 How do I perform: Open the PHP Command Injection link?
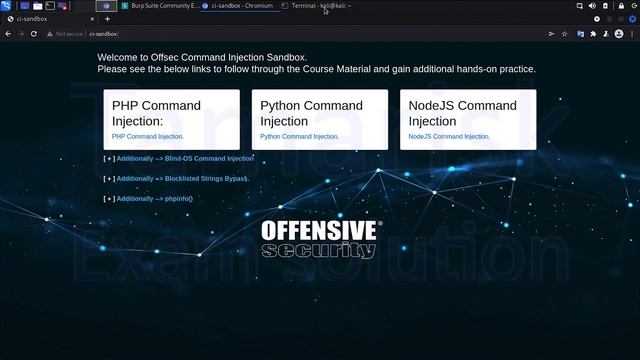[148, 136]
